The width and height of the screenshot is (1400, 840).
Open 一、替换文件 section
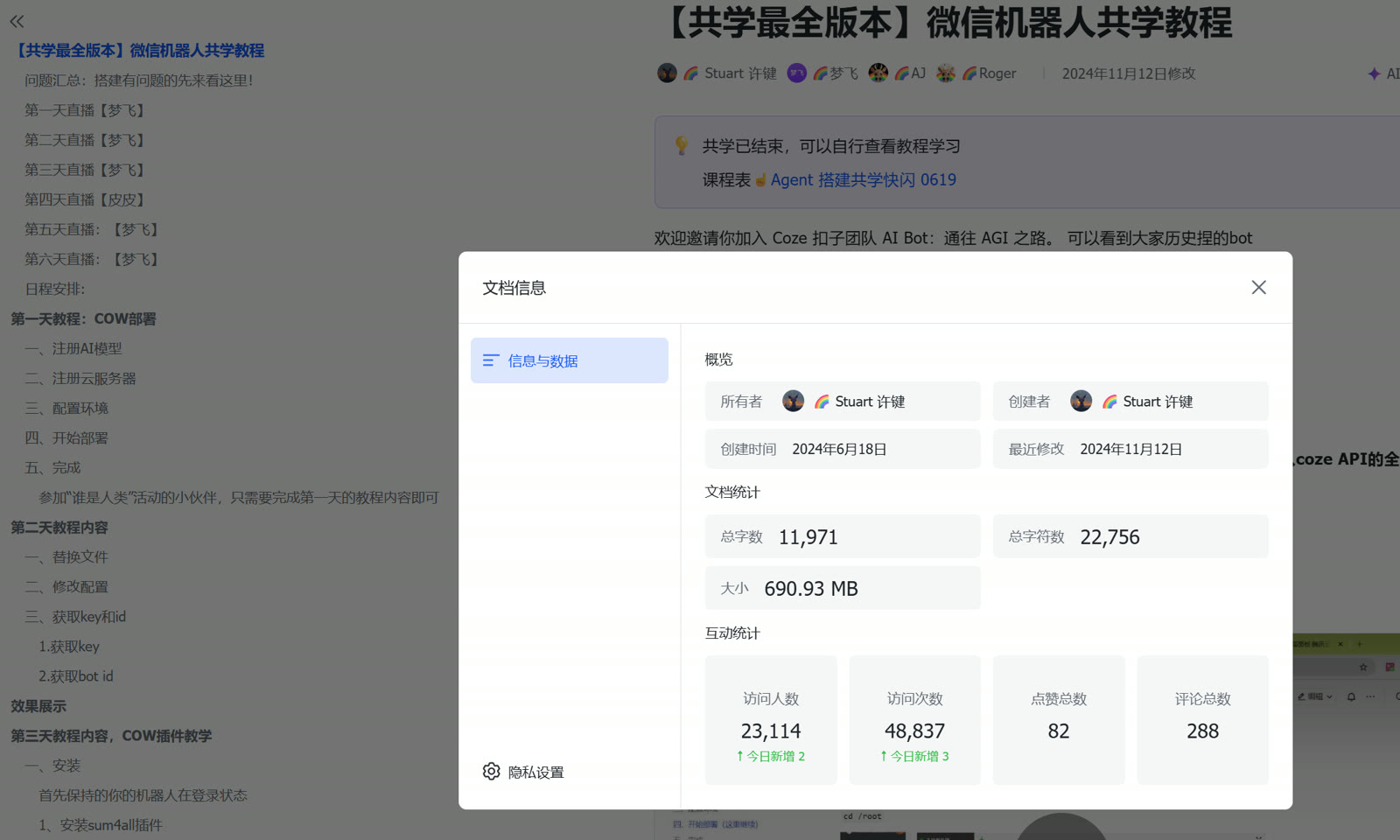66,556
